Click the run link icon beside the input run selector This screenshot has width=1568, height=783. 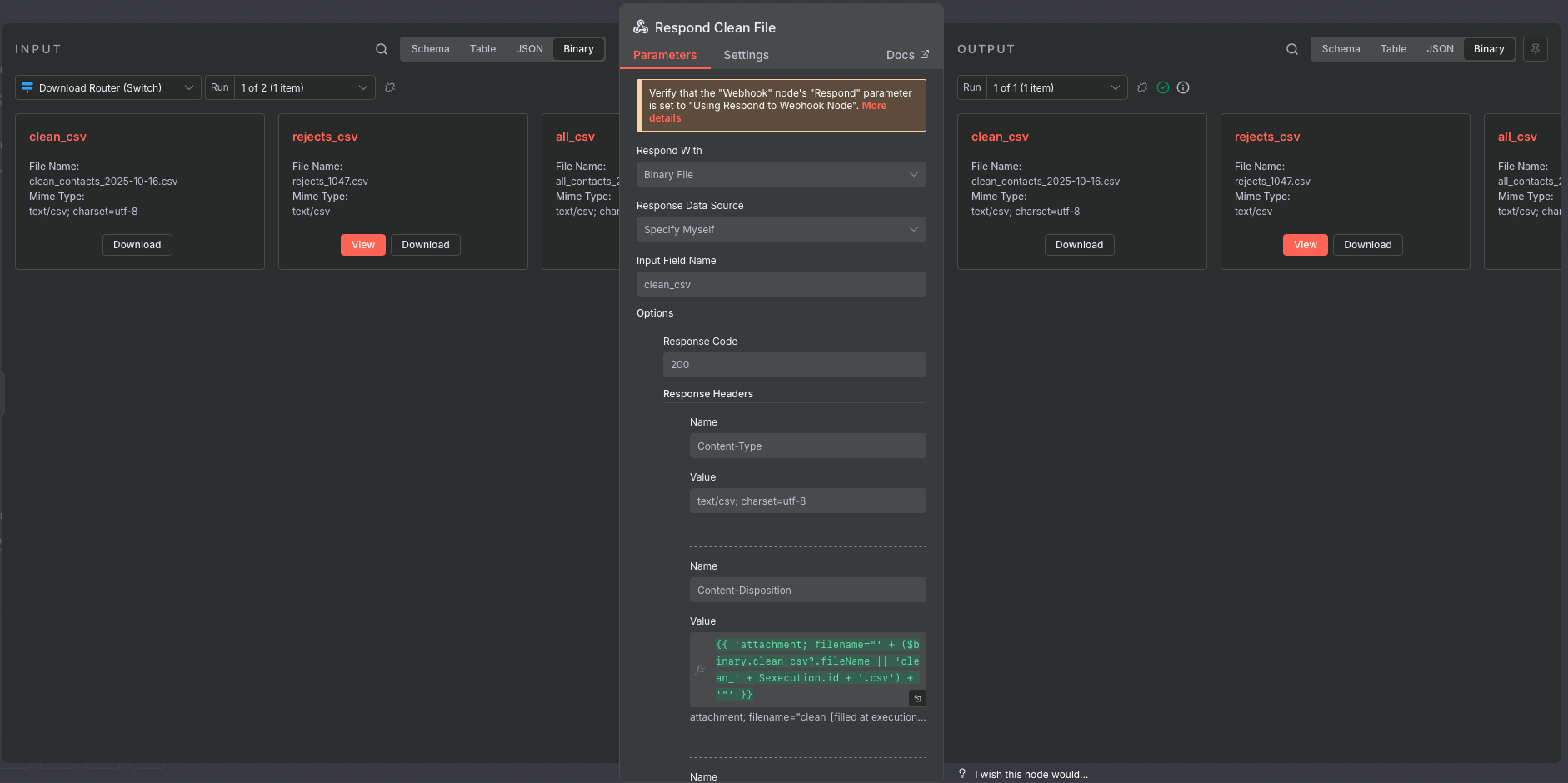click(x=390, y=87)
